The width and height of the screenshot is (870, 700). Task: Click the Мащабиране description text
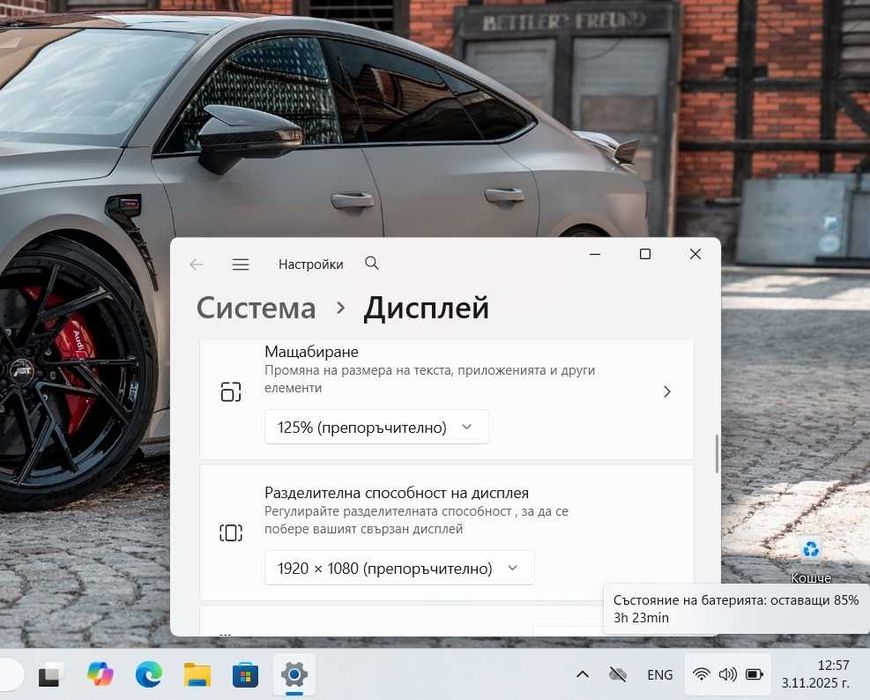click(x=429, y=379)
